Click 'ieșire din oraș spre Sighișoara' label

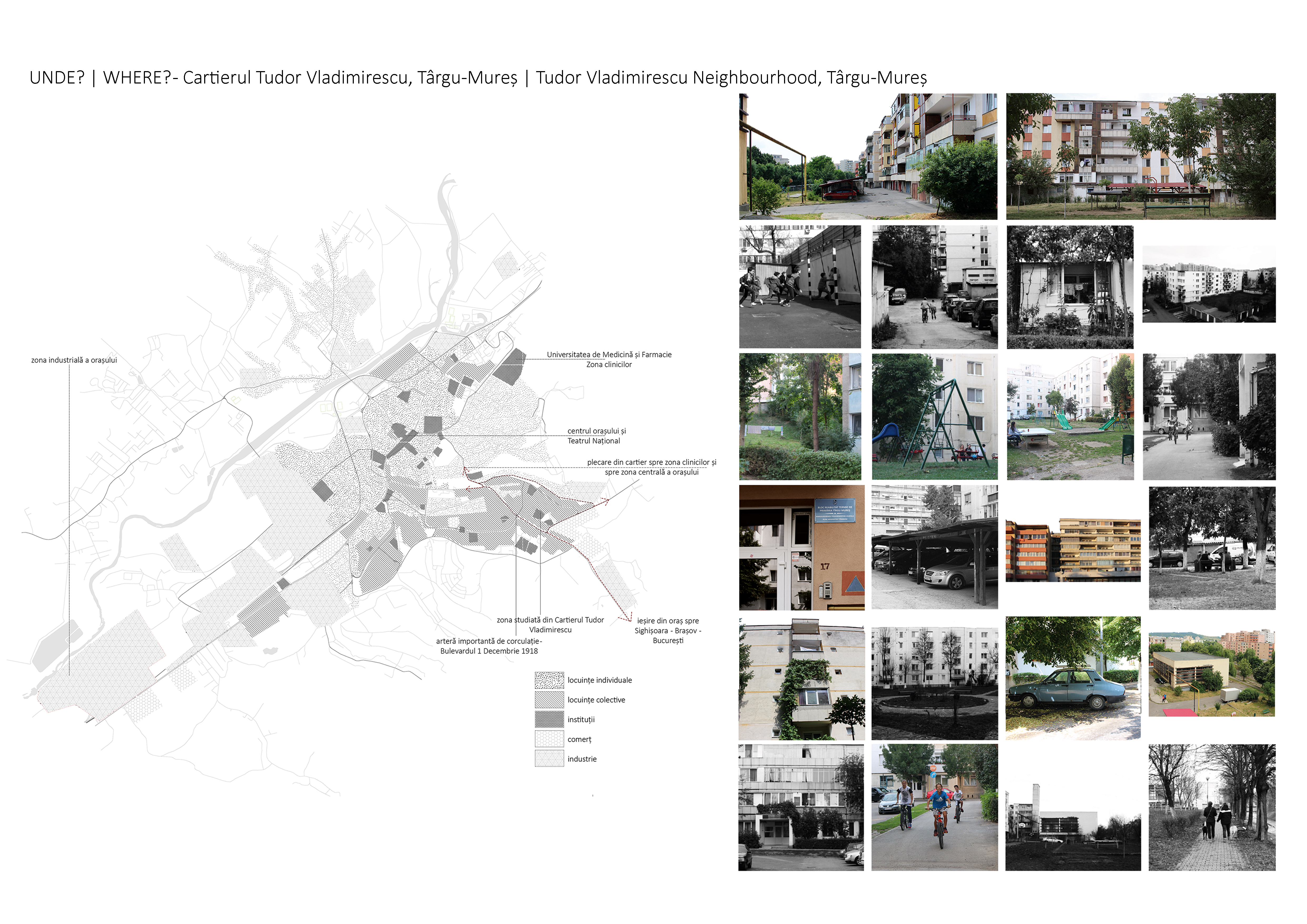[668, 630]
